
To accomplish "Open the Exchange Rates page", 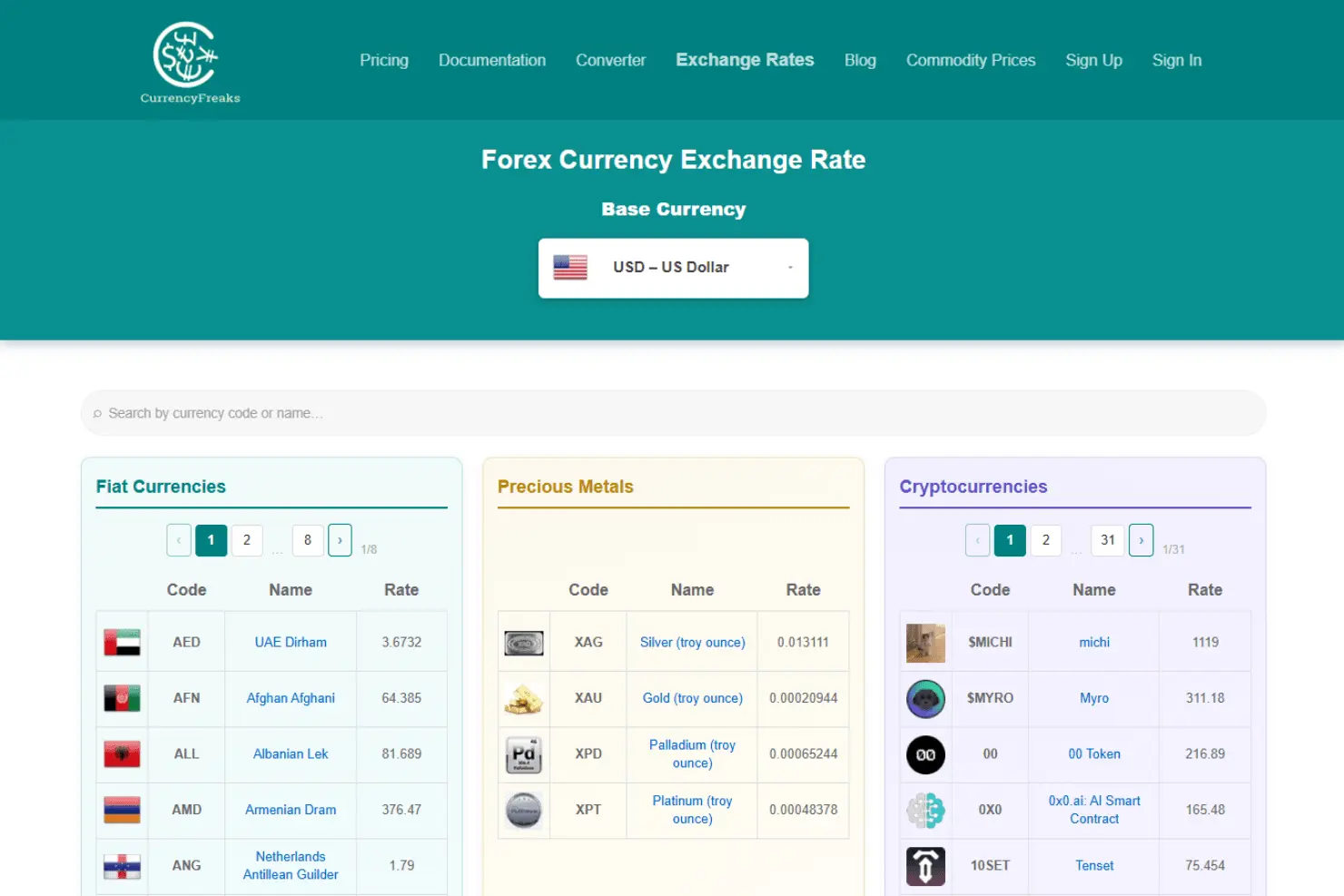I will pyautogui.click(x=745, y=60).
